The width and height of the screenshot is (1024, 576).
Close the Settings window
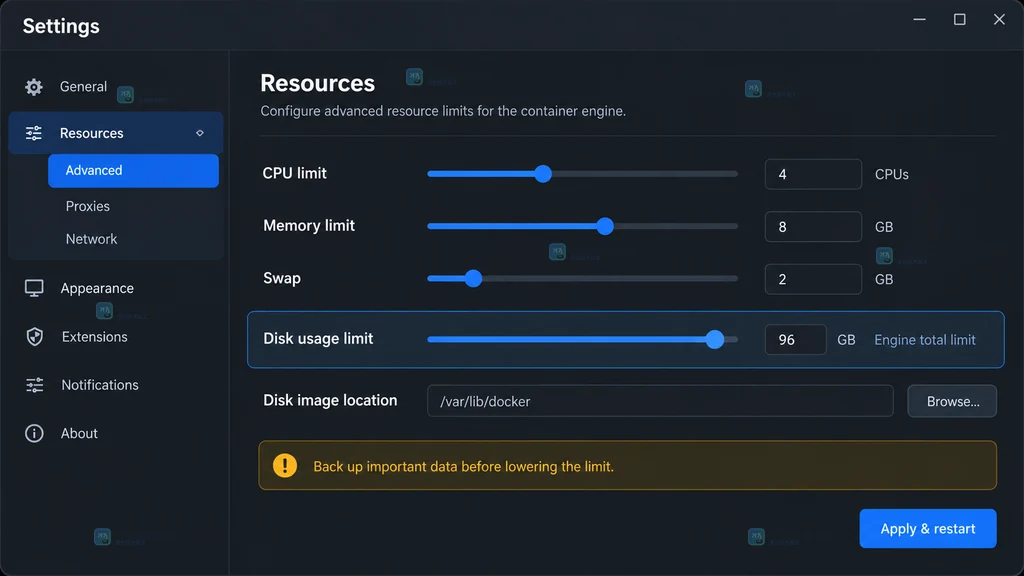(x=999, y=20)
